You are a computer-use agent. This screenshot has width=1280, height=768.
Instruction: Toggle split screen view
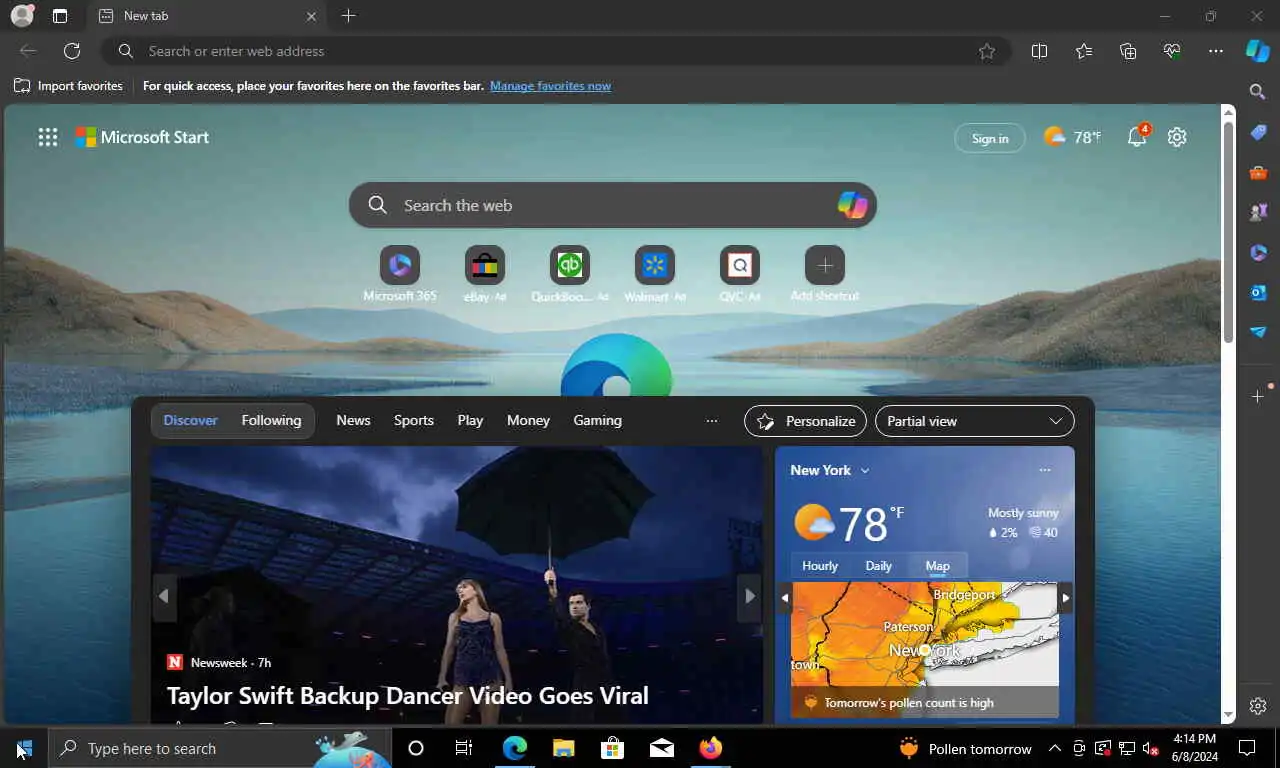(x=1039, y=51)
